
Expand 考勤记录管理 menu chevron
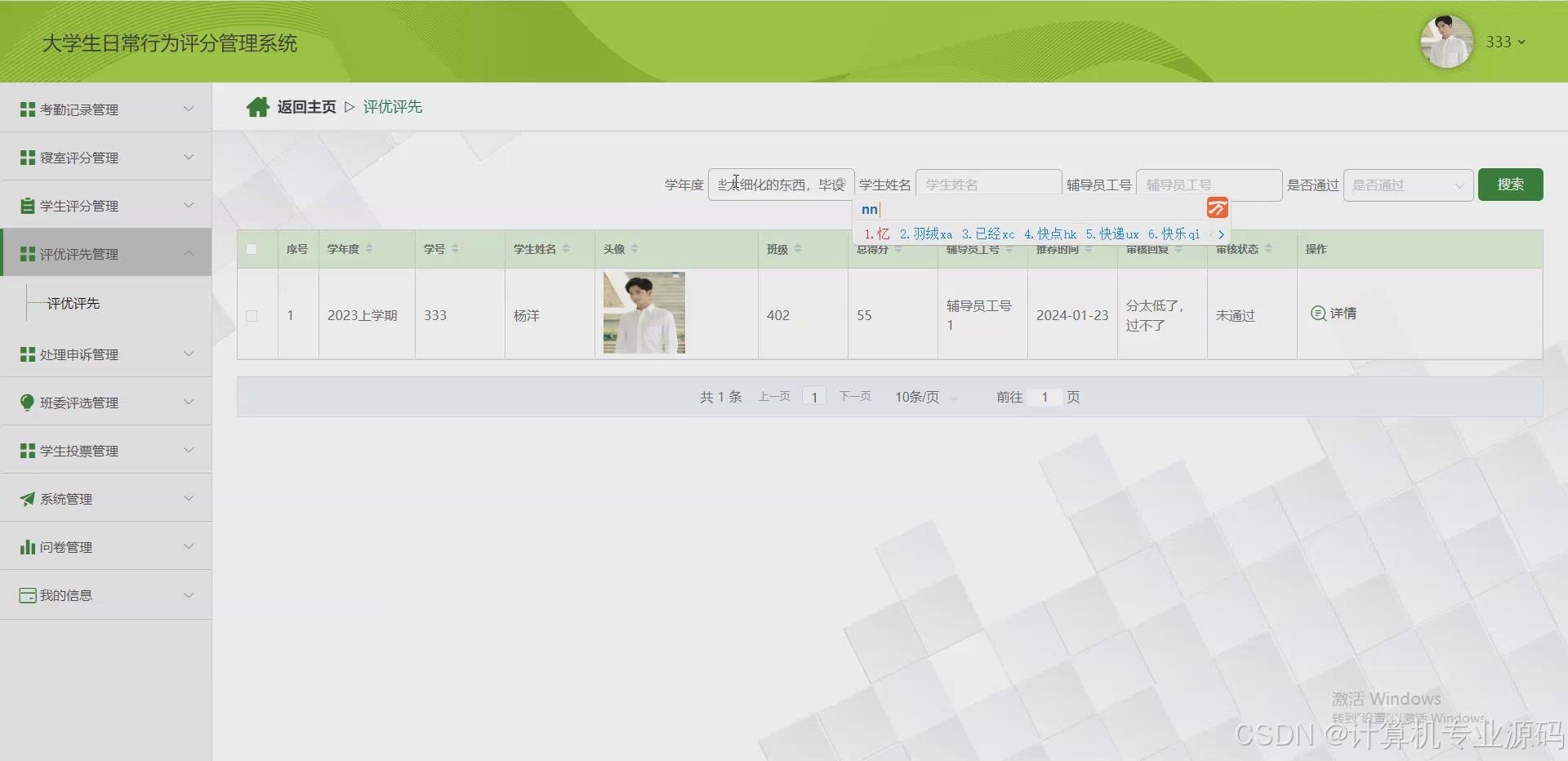pos(189,109)
